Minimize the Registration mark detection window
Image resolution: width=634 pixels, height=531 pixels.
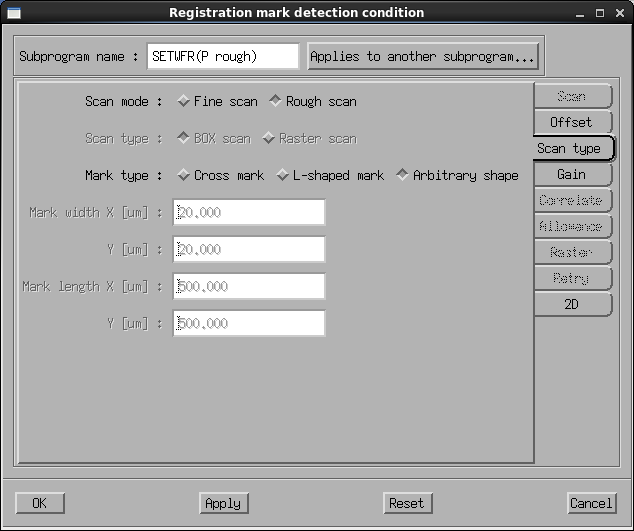(582, 12)
